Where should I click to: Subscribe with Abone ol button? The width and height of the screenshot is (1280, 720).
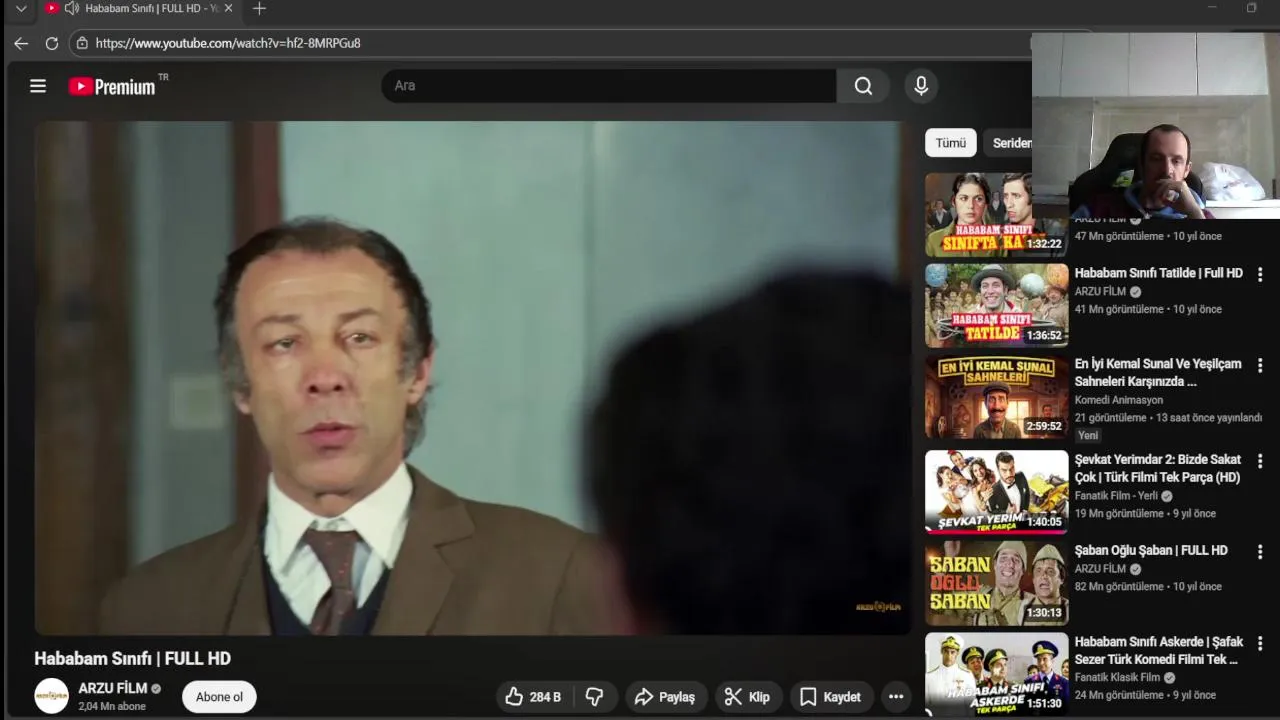click(219, 697)
